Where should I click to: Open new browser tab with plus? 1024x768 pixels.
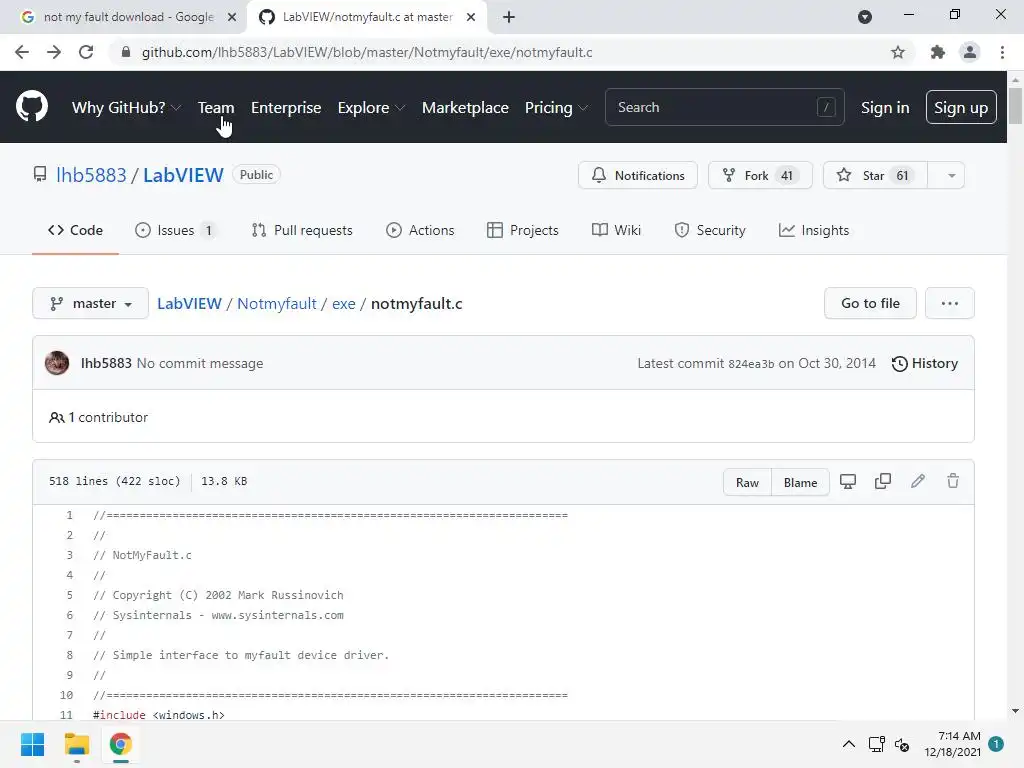click(509, 17)
